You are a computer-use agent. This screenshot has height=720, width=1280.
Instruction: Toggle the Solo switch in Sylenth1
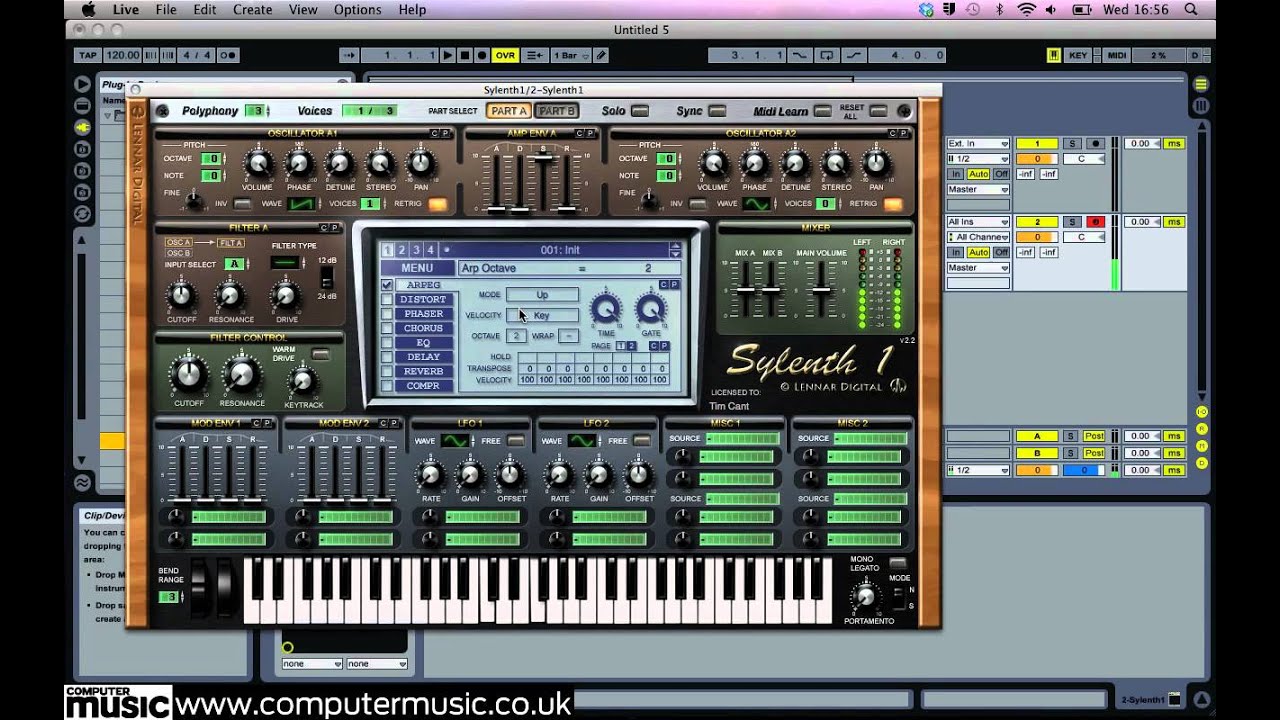640,111
